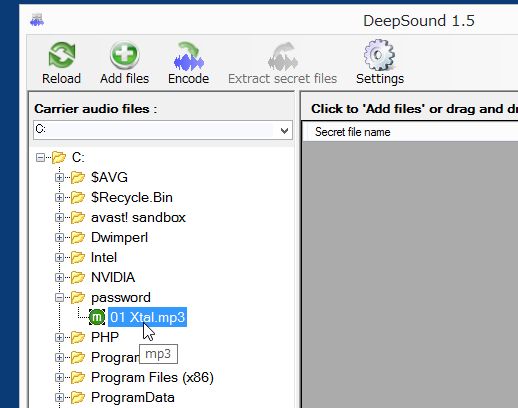This screenshot has height=408, width=518.
Task: Click the Encode waveform icon
Action: [x=189, y=56]
